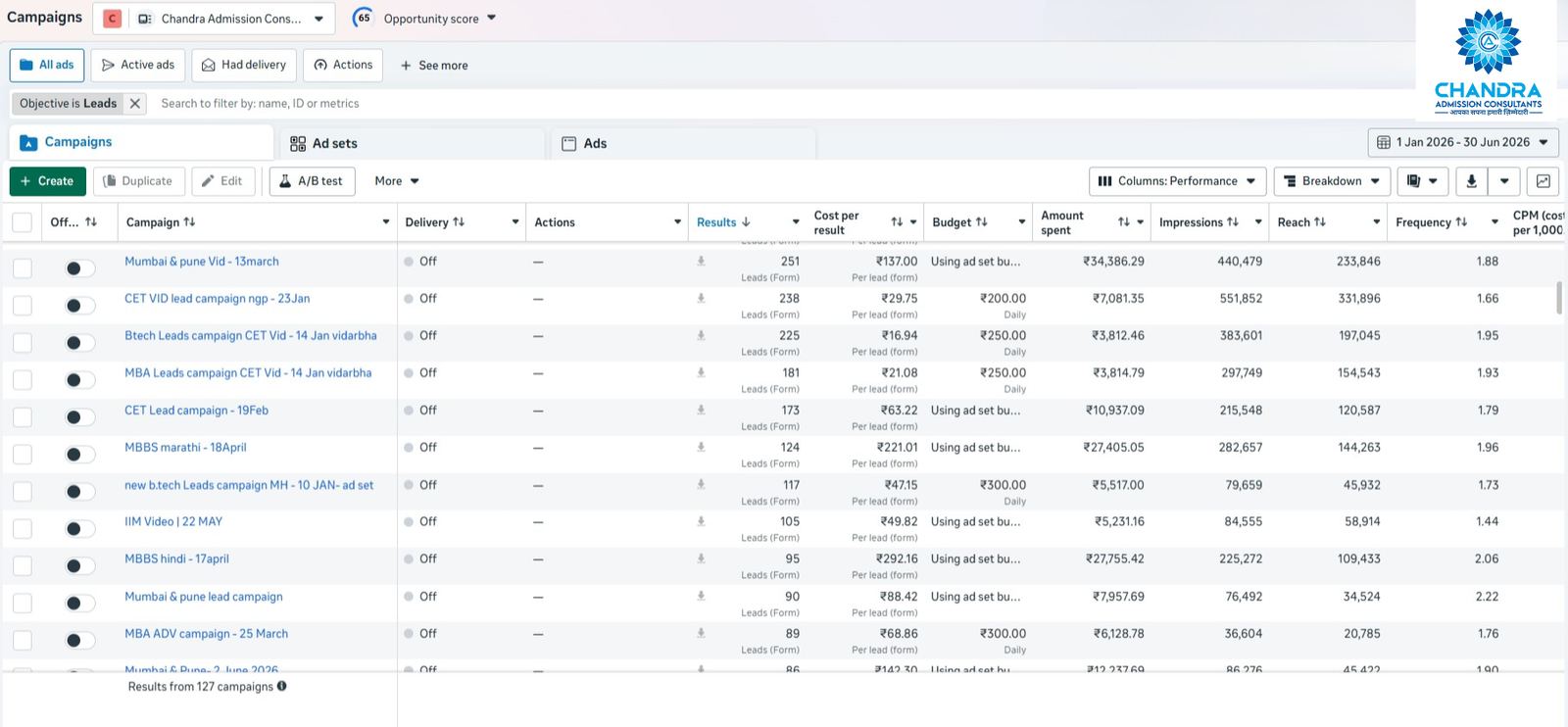Toggle on MBA Leads campaign CET Vid campaign

pyautogui.click(x=80, y=380)
